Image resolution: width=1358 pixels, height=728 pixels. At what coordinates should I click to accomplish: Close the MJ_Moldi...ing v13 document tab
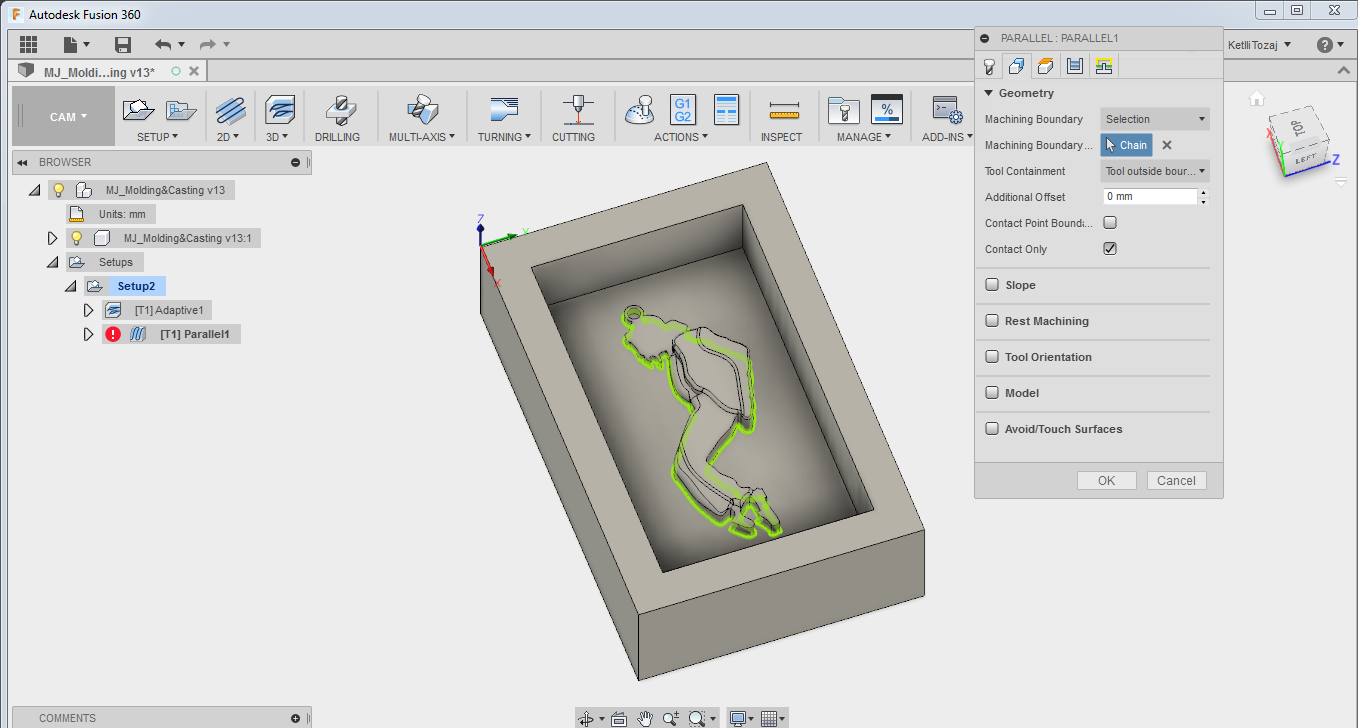194,71
